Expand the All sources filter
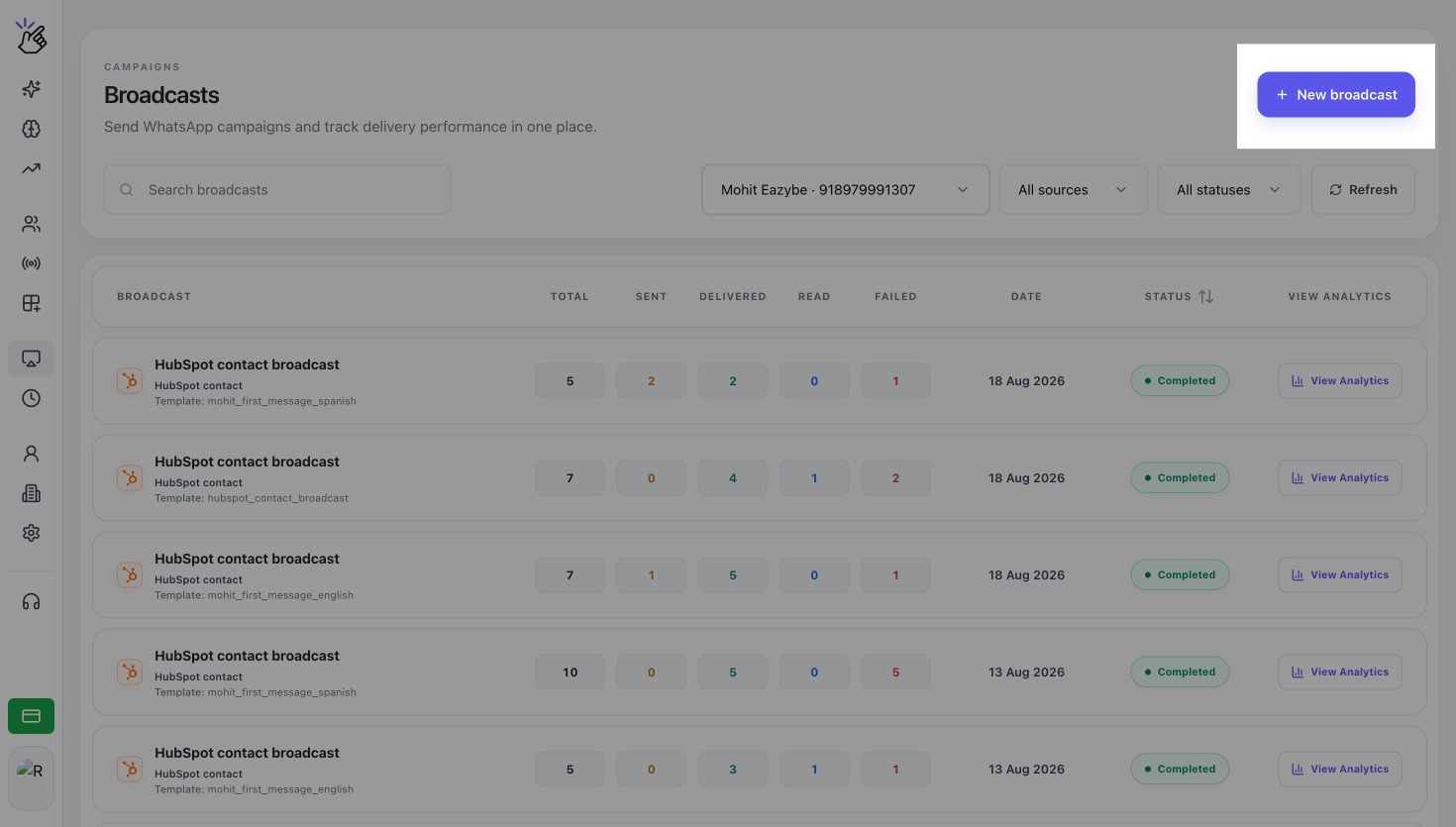This screenshot has width=1456, height=827. pos(1074,189)
